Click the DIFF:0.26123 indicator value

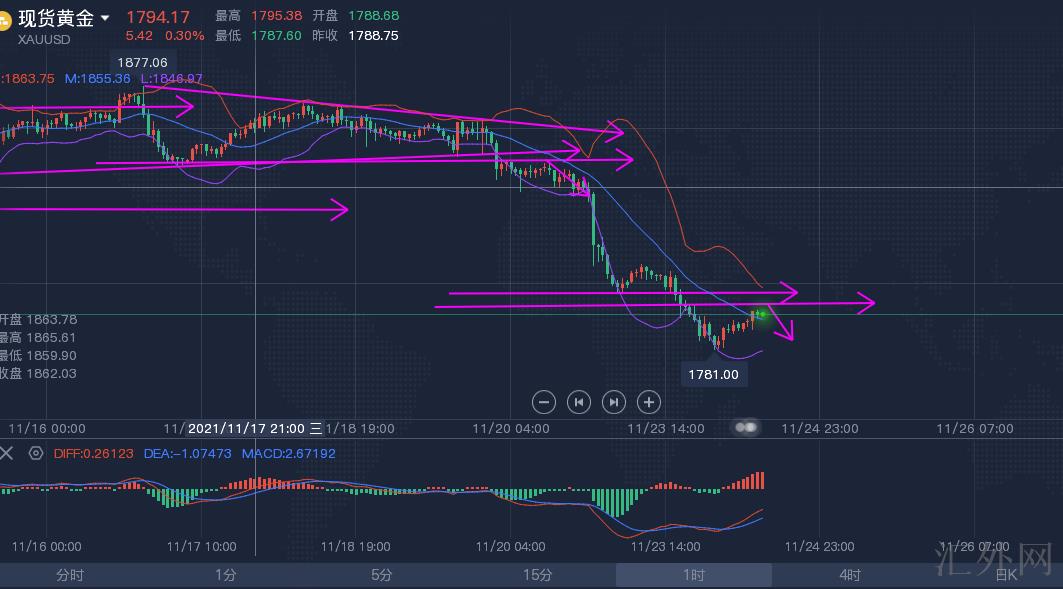[94, 453]
